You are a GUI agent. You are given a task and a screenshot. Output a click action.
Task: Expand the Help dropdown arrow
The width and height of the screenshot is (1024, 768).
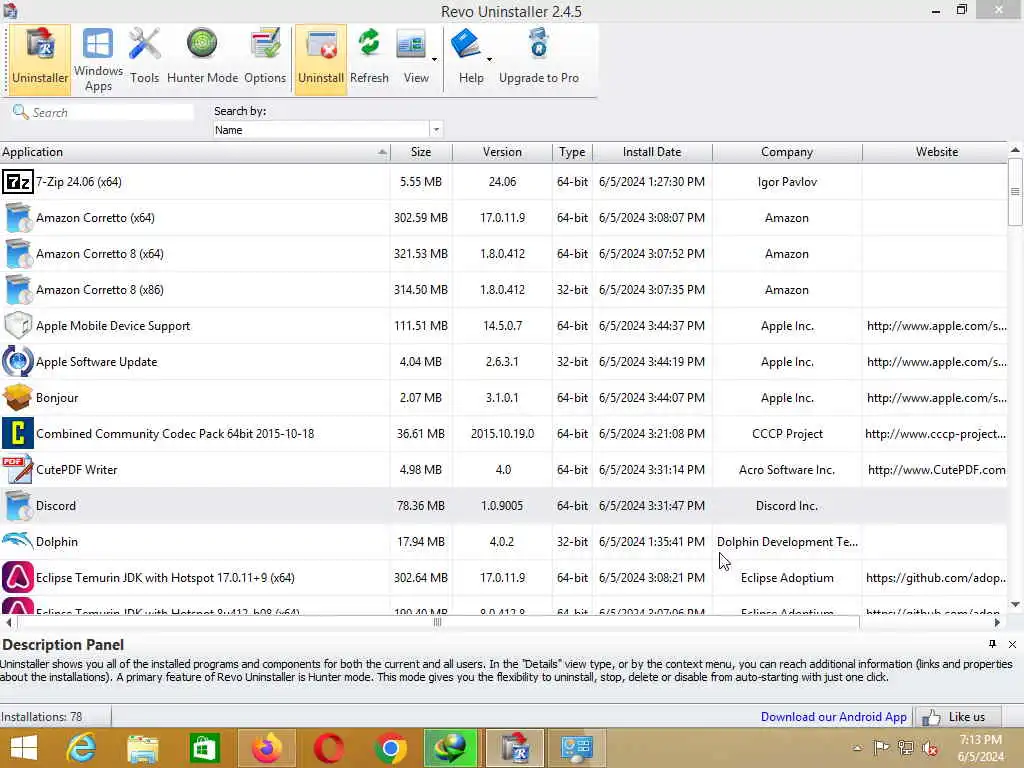pos(489,59)
